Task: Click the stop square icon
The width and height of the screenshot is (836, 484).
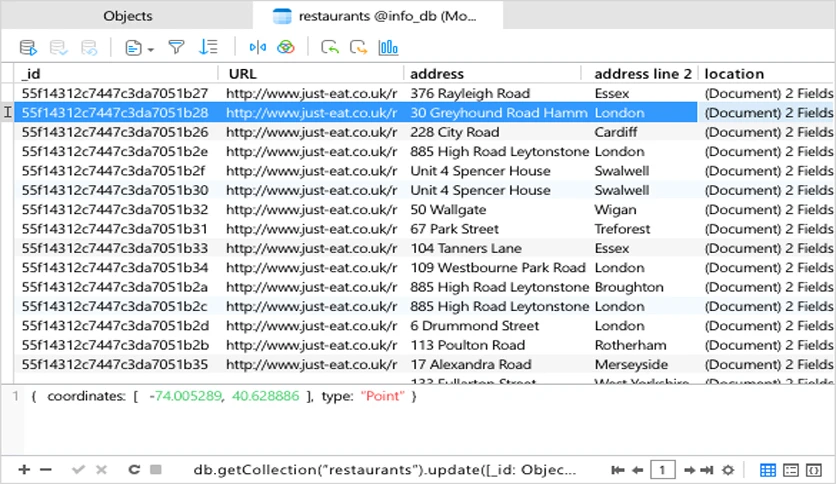Action: tap(156, 470)
